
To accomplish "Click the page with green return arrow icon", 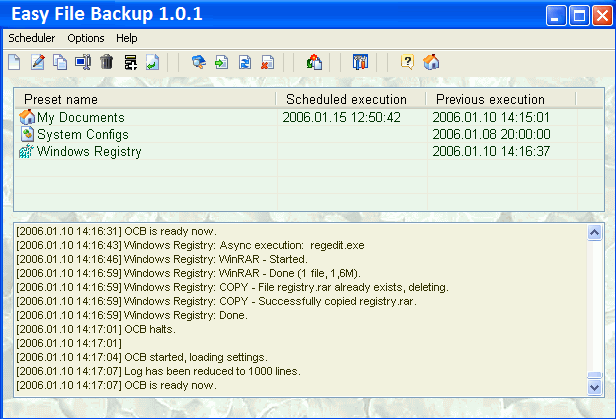I will click(x=152, y=62).
